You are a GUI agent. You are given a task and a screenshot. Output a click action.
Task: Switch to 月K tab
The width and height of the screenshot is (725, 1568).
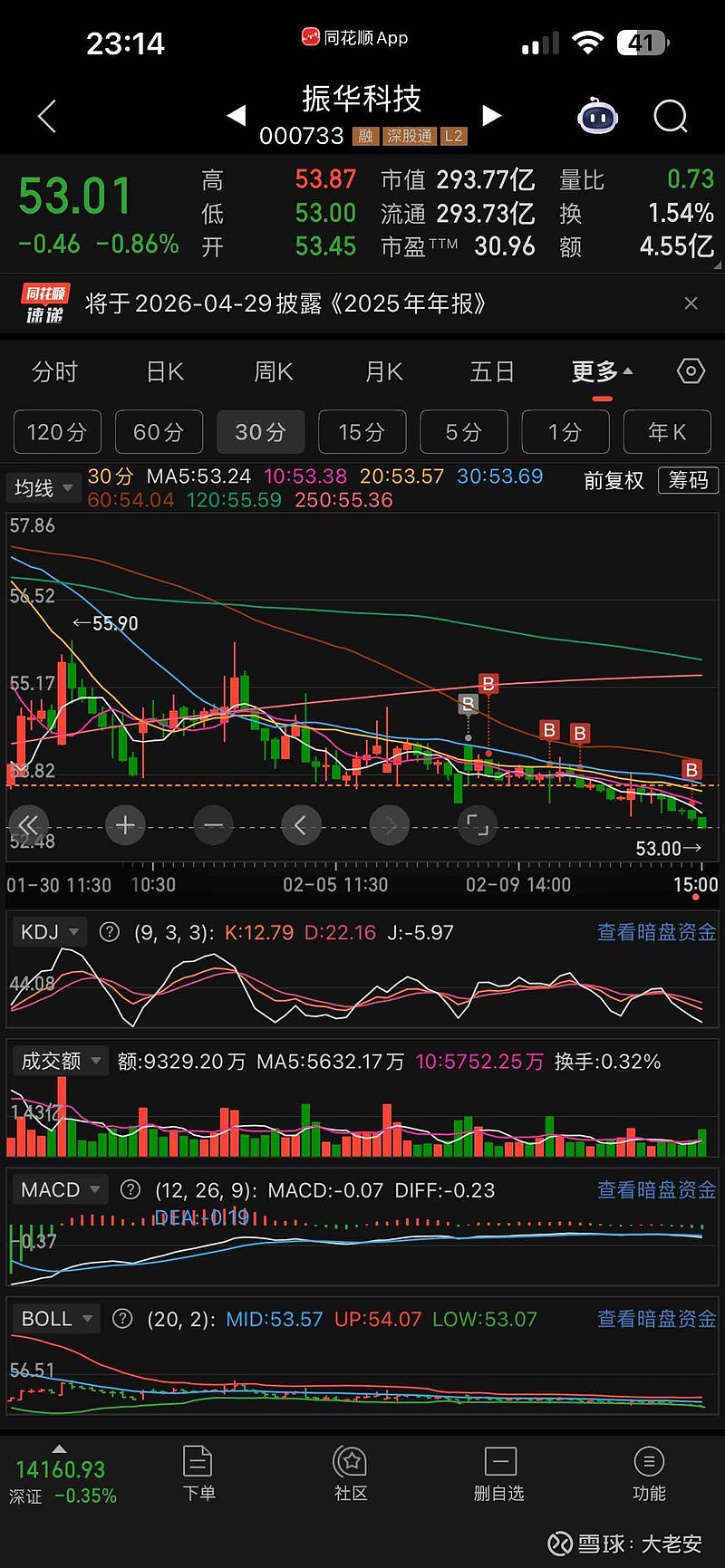[383, 371]
